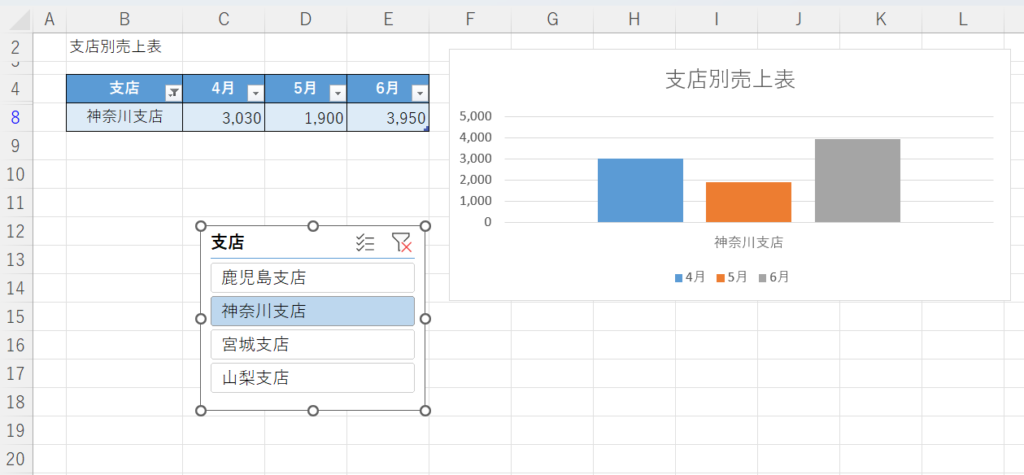Clear the filter on the 支店 slicer

pos(401,242)
